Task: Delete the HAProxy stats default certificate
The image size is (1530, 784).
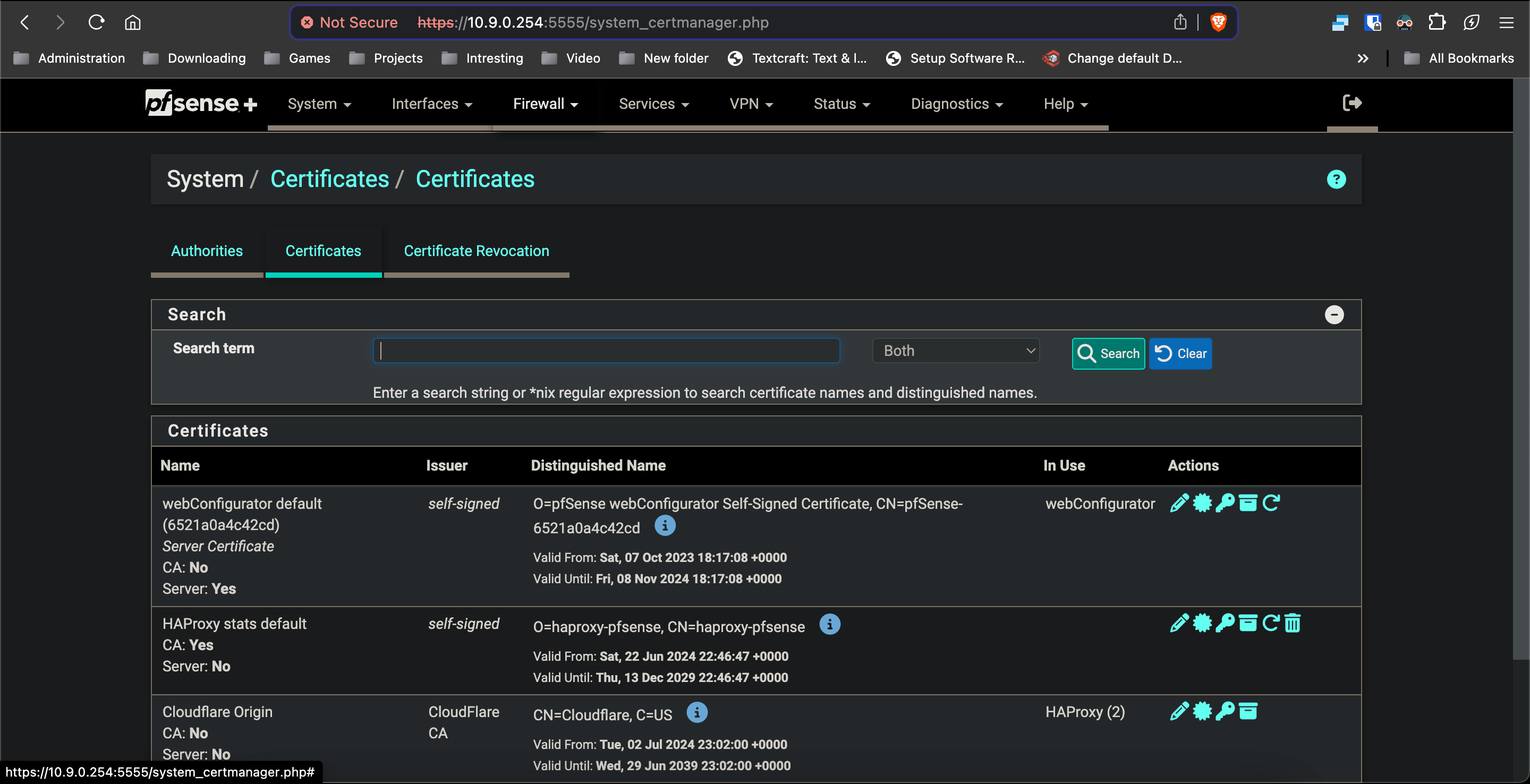Action: (1293, 623)
